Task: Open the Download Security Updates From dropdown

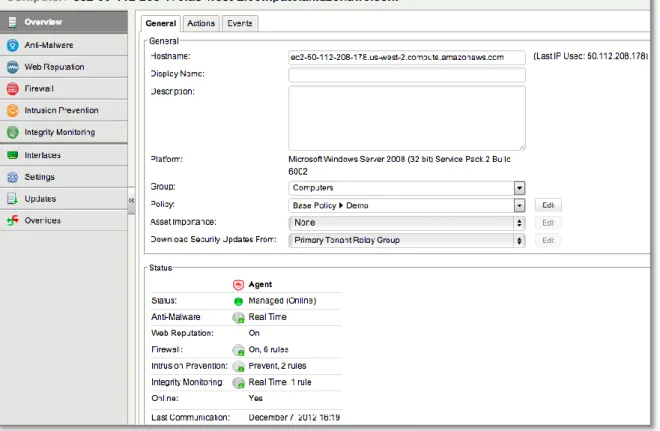Action: [x=407, y=240]
